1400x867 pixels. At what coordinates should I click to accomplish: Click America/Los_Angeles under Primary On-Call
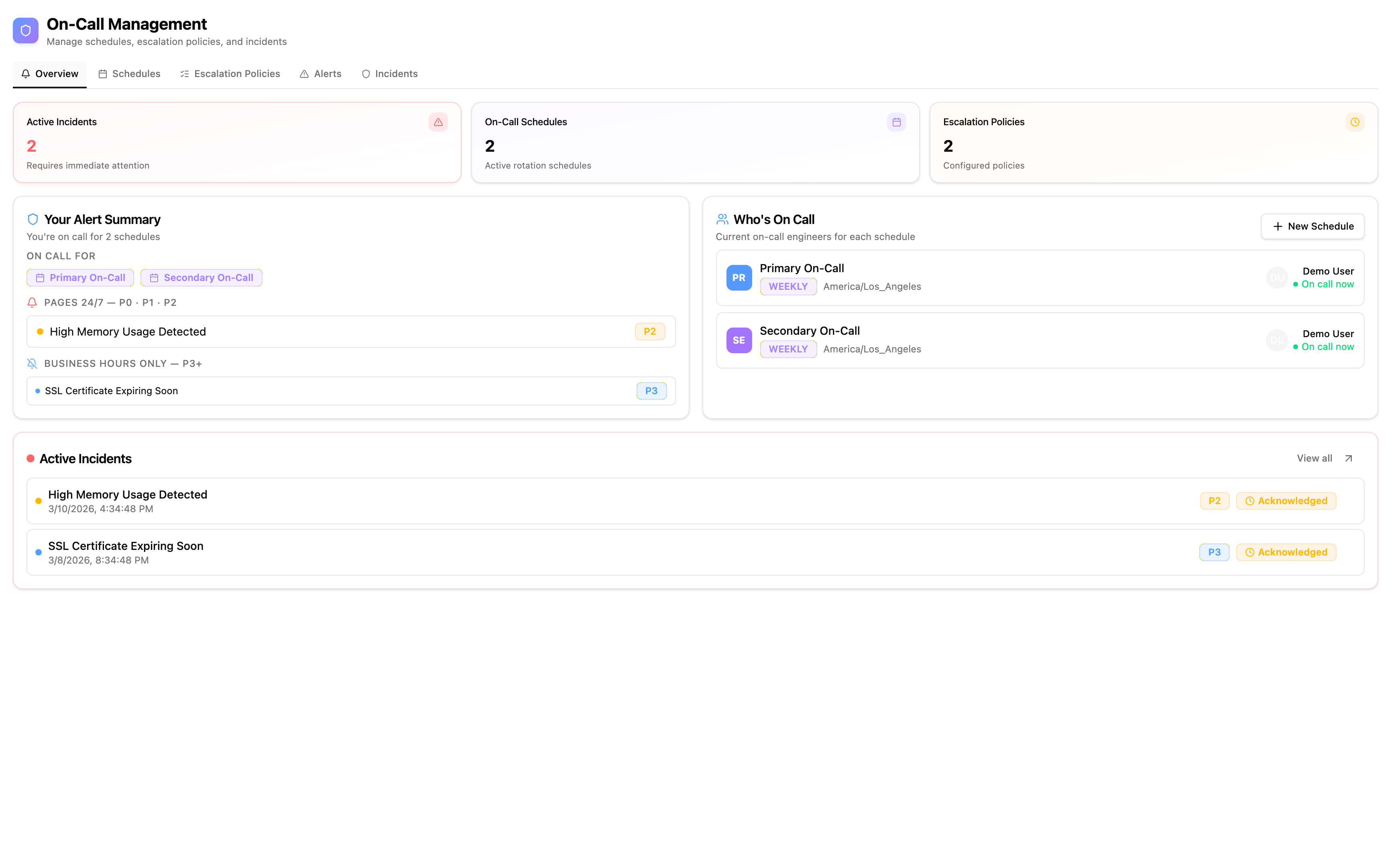871,287
